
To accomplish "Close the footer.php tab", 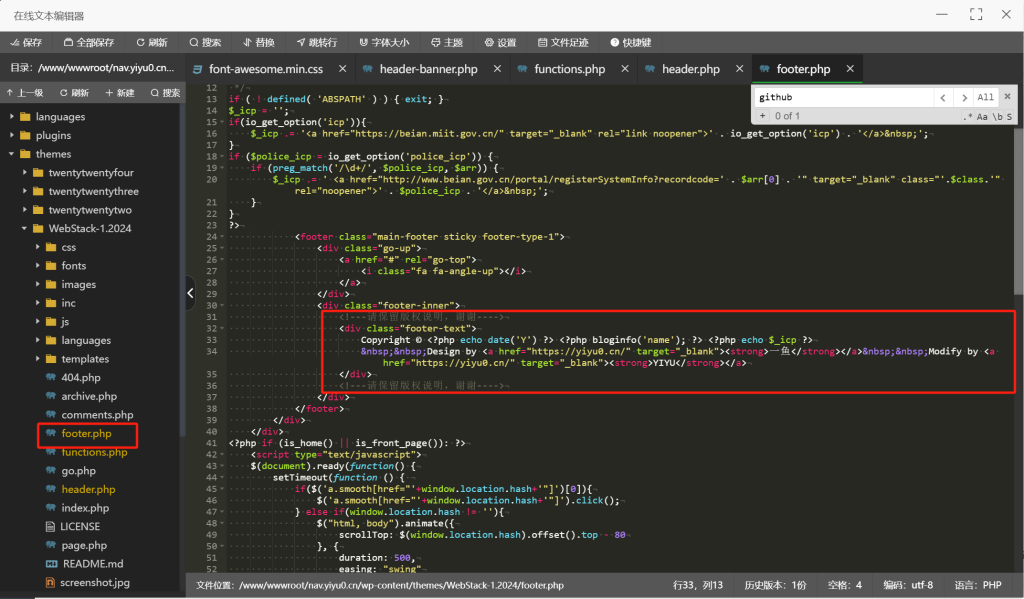I will click(850, 69).
